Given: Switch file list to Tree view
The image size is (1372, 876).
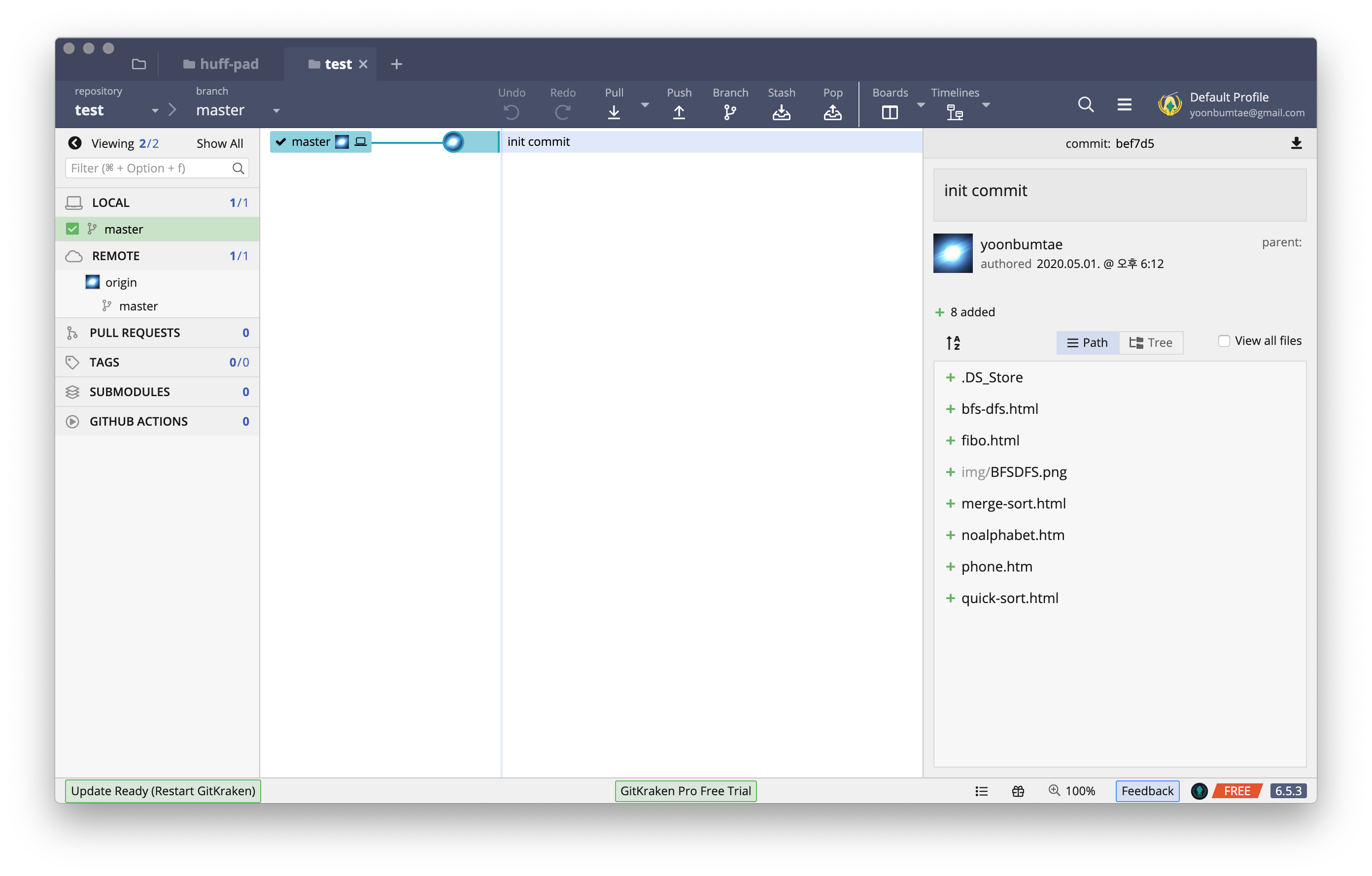Looking at the screenshot, I should (1150, 342).
